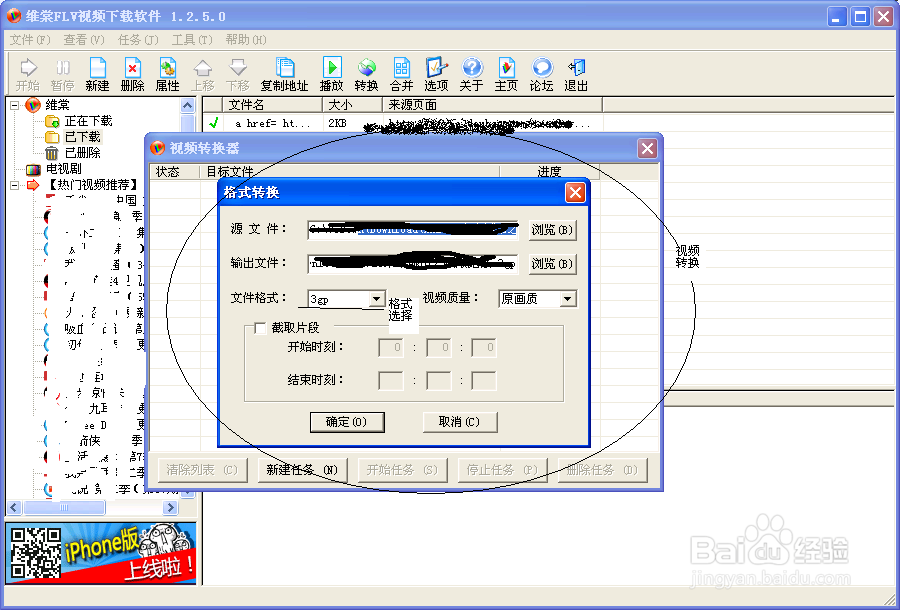Confirm with the 确定(O) button

tap(347, 422)
